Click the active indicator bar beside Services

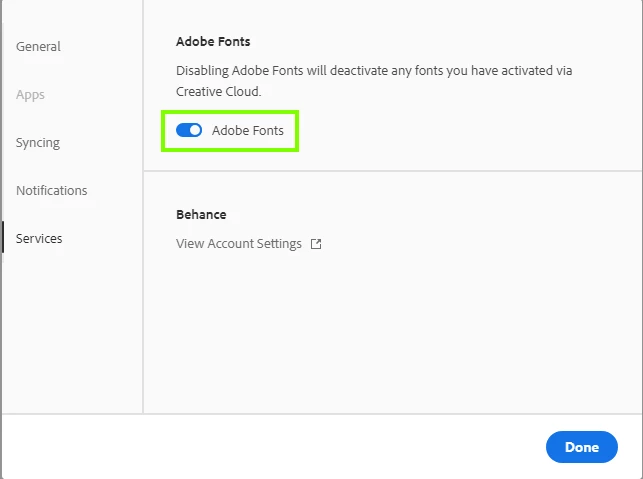point(3,238)
